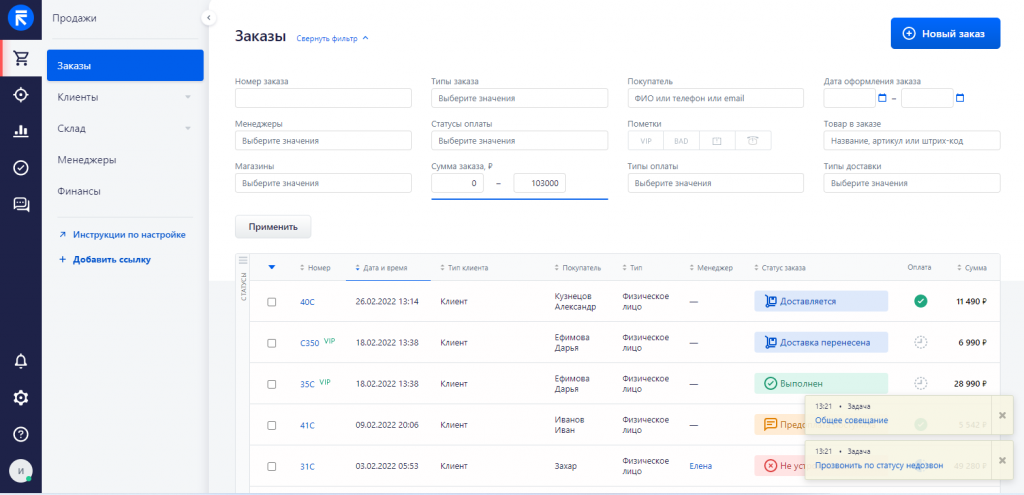The image size is (1024, 495).
Task: Select the checkbox for order 35C
Action: pos(271,384)
